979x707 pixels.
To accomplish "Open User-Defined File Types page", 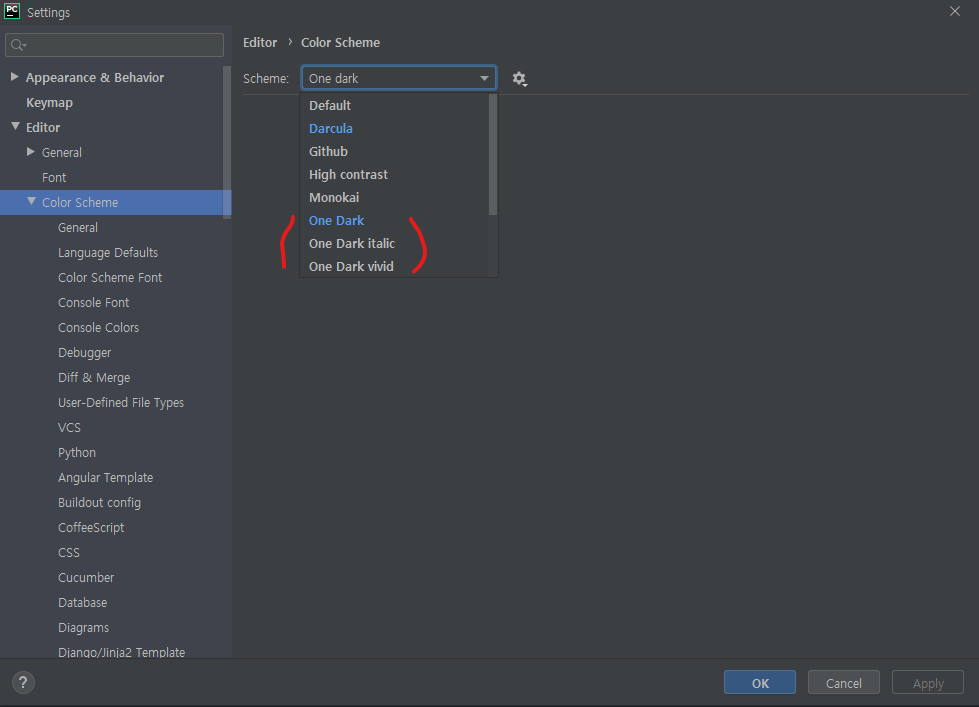I will point(121,402).
